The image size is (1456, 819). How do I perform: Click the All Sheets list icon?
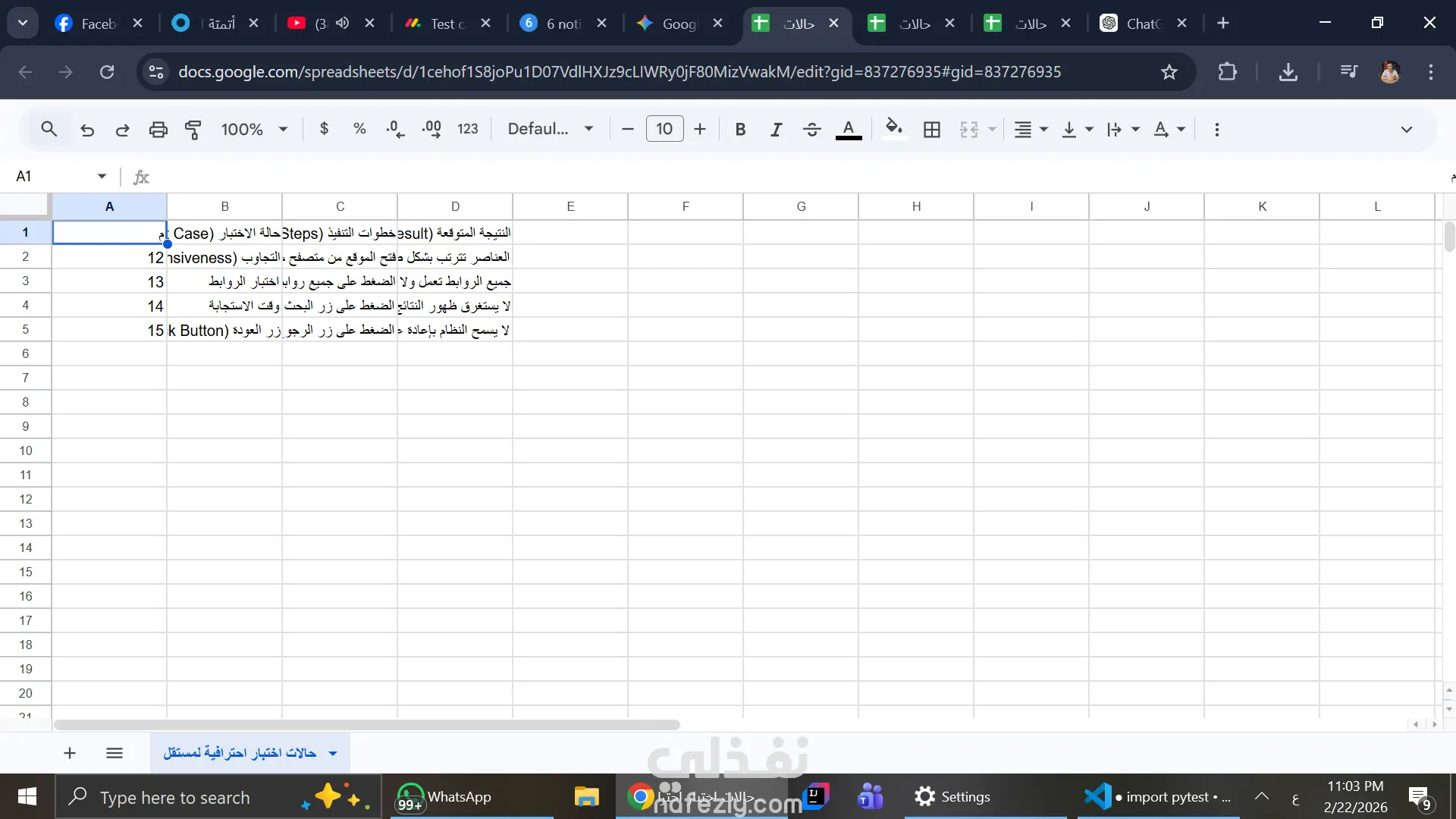[115, 753]
